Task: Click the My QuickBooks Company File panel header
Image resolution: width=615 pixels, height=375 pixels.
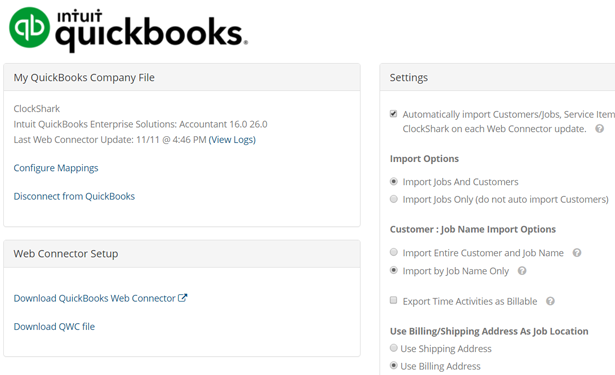Action: [182, 77]
